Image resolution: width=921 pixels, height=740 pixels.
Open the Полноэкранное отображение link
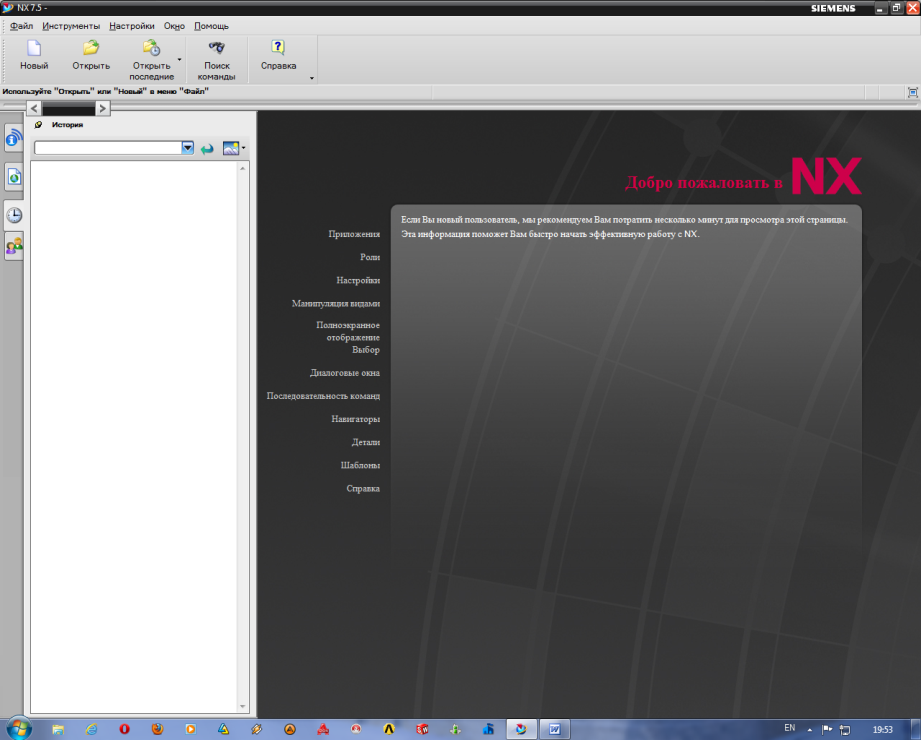[348, 331]
